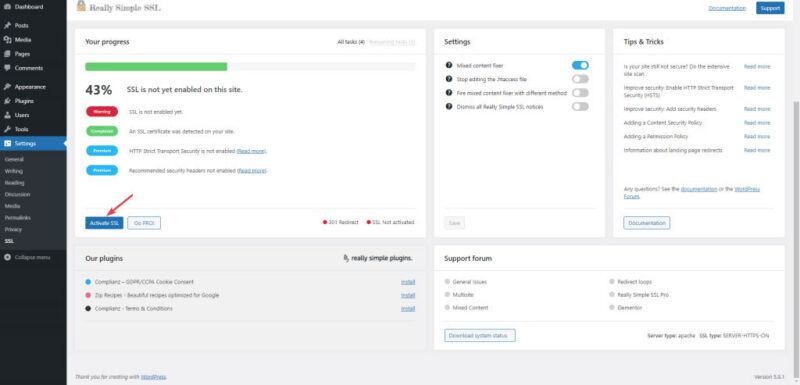Open Read more for Recommended security headers task

(x=252, y=170)
